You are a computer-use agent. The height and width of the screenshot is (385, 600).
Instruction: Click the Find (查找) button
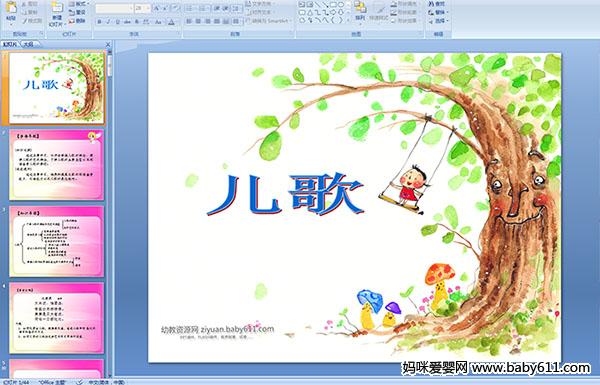[x=437, y=4]
